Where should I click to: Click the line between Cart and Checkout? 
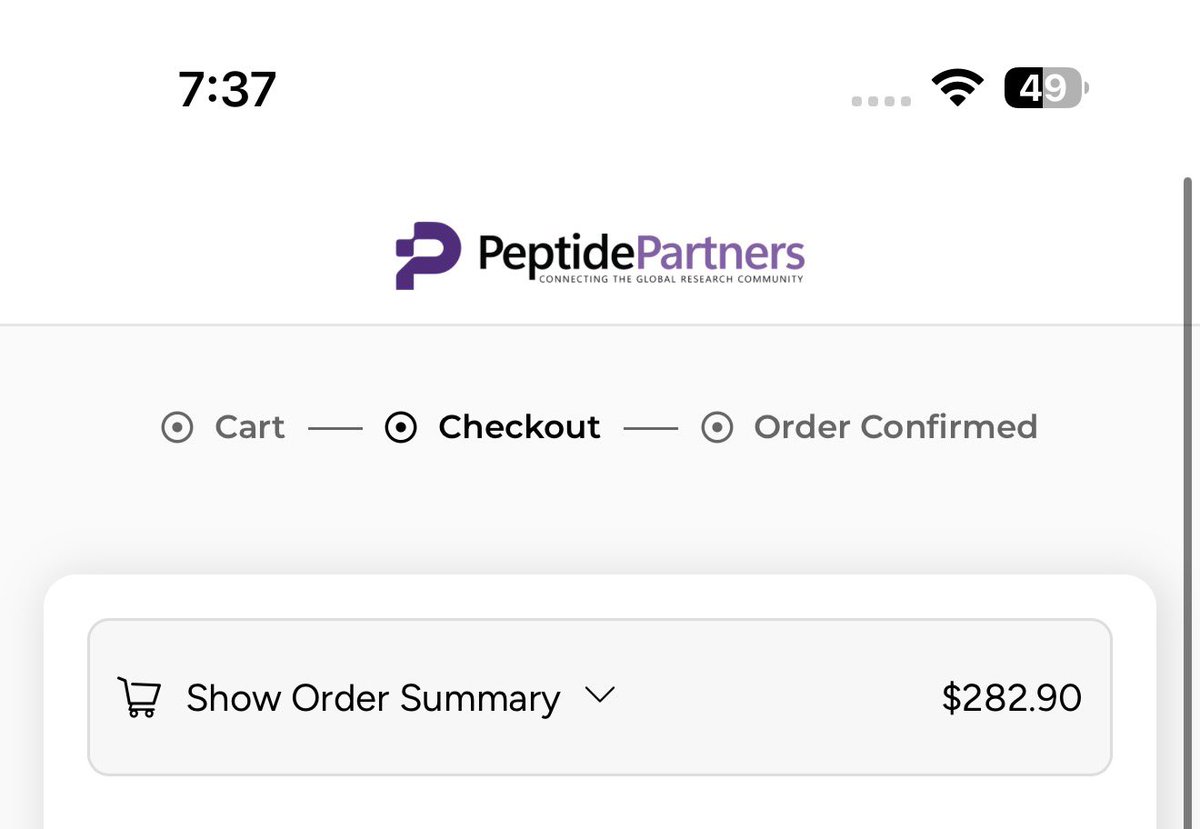335,429
